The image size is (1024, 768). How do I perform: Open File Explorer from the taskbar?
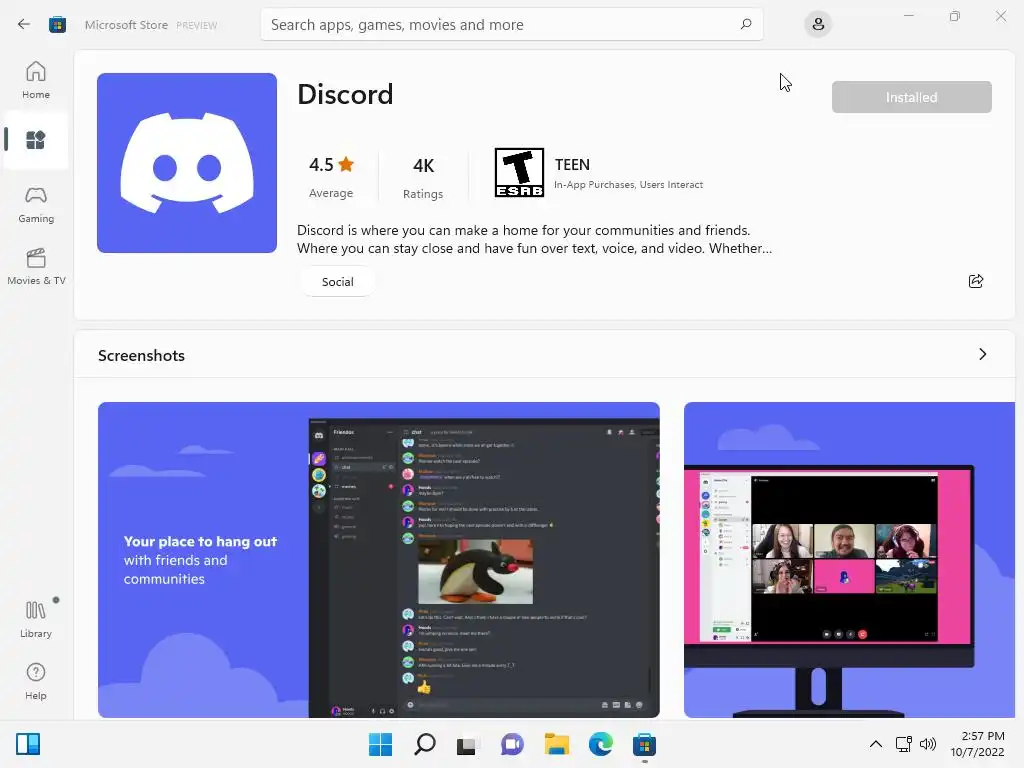[556, 744]
